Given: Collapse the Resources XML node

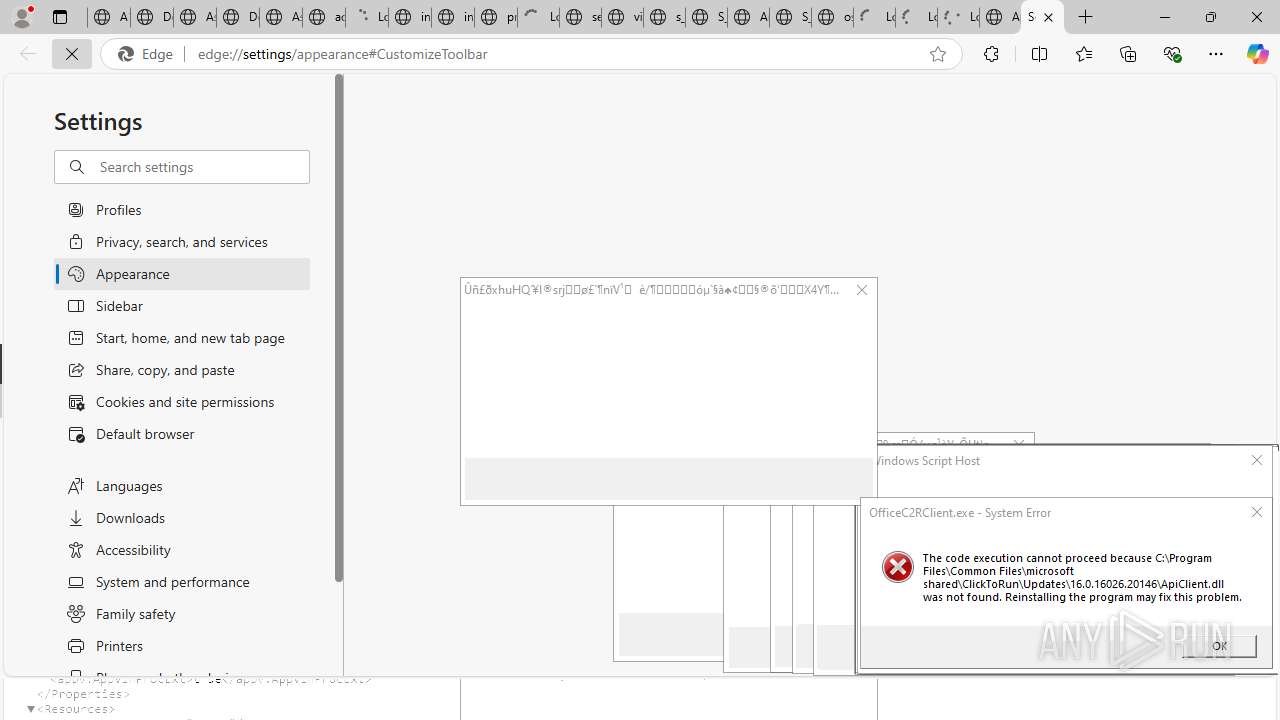Looking at the screenshot, I should coord(31,709).
